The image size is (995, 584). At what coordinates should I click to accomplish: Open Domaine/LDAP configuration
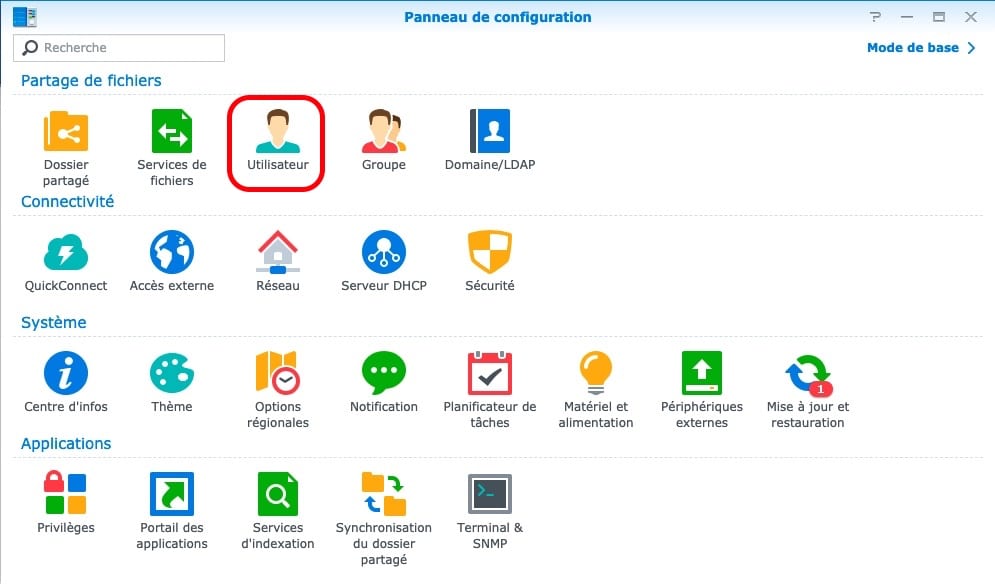(x=489, y=132)
